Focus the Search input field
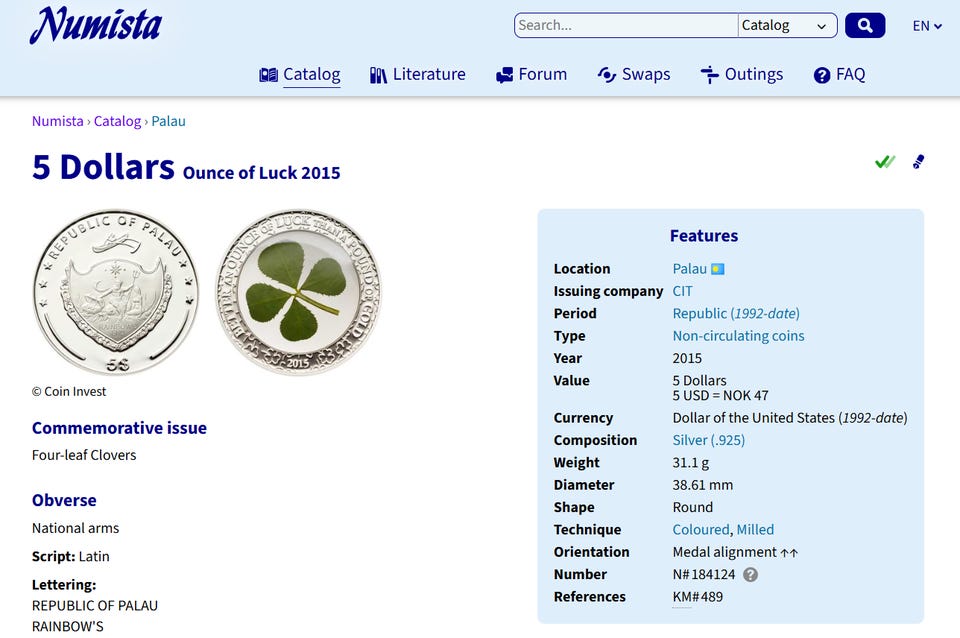The image size is (960, 638). tap(626, 25)
